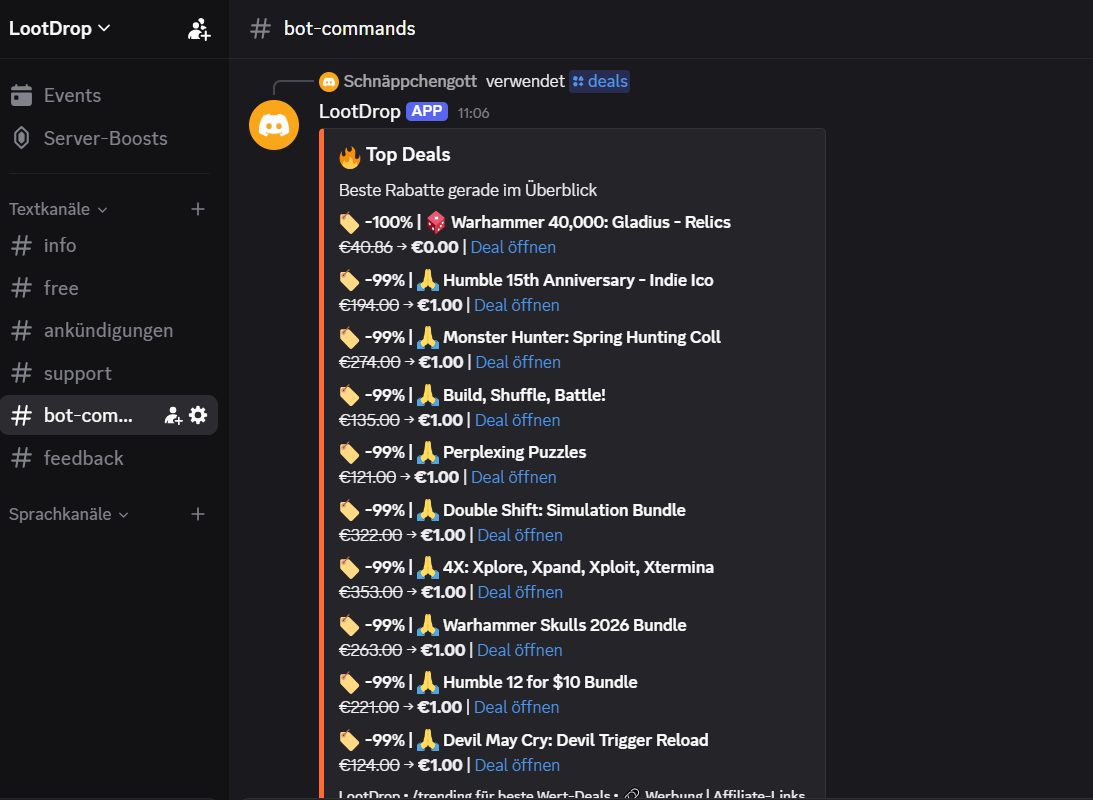Click the price tag emoji on the -100% row
This screenshot has height=800, width=1093.
point(349,223)
